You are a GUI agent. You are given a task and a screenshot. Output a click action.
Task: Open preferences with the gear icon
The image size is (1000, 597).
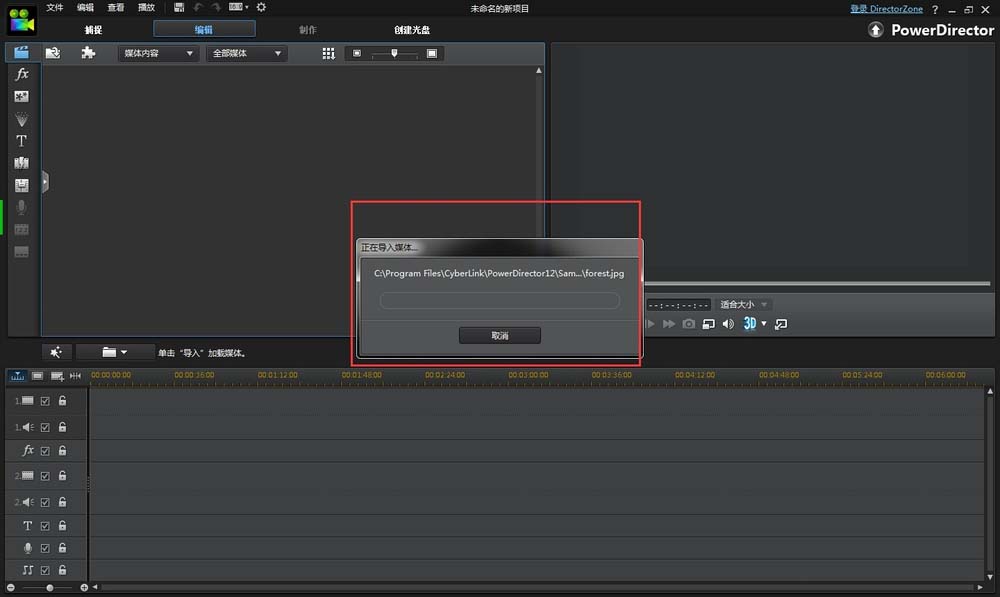(261, 8)
